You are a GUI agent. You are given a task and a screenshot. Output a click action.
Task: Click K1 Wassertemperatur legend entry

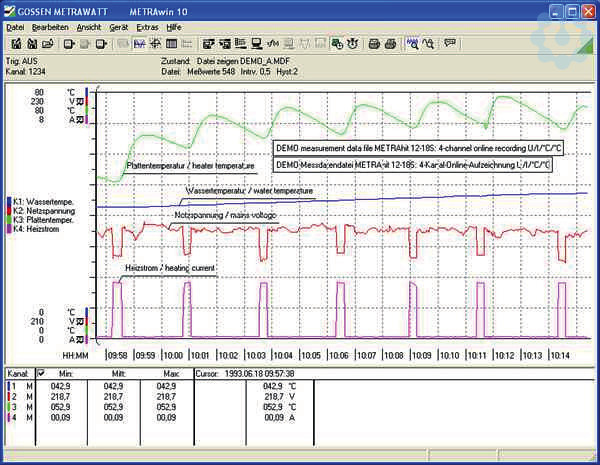point(47,203)
